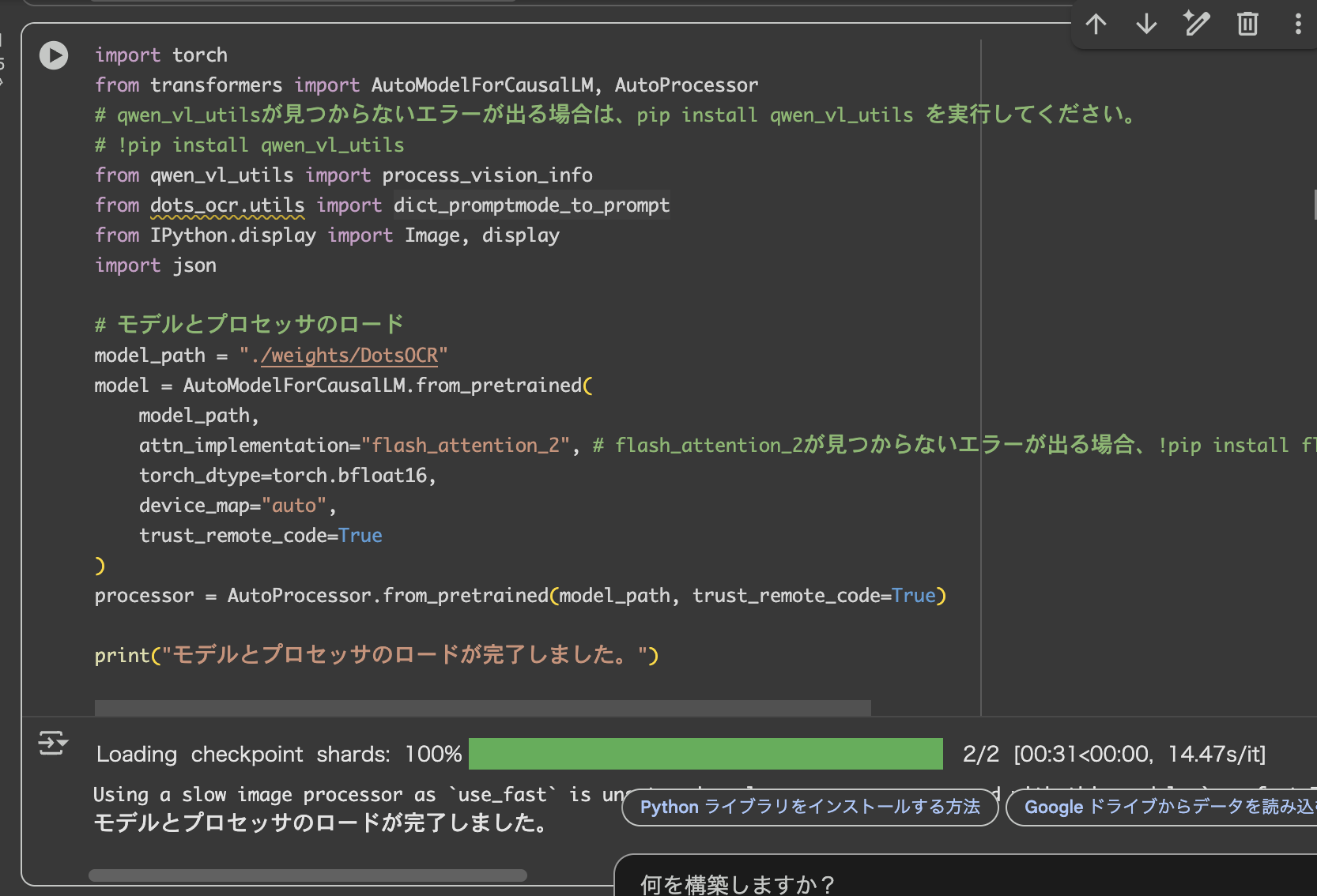Click the Python ライブラリをインストールする方法 suggestion

pyautogui.click(x=809, y=807)
